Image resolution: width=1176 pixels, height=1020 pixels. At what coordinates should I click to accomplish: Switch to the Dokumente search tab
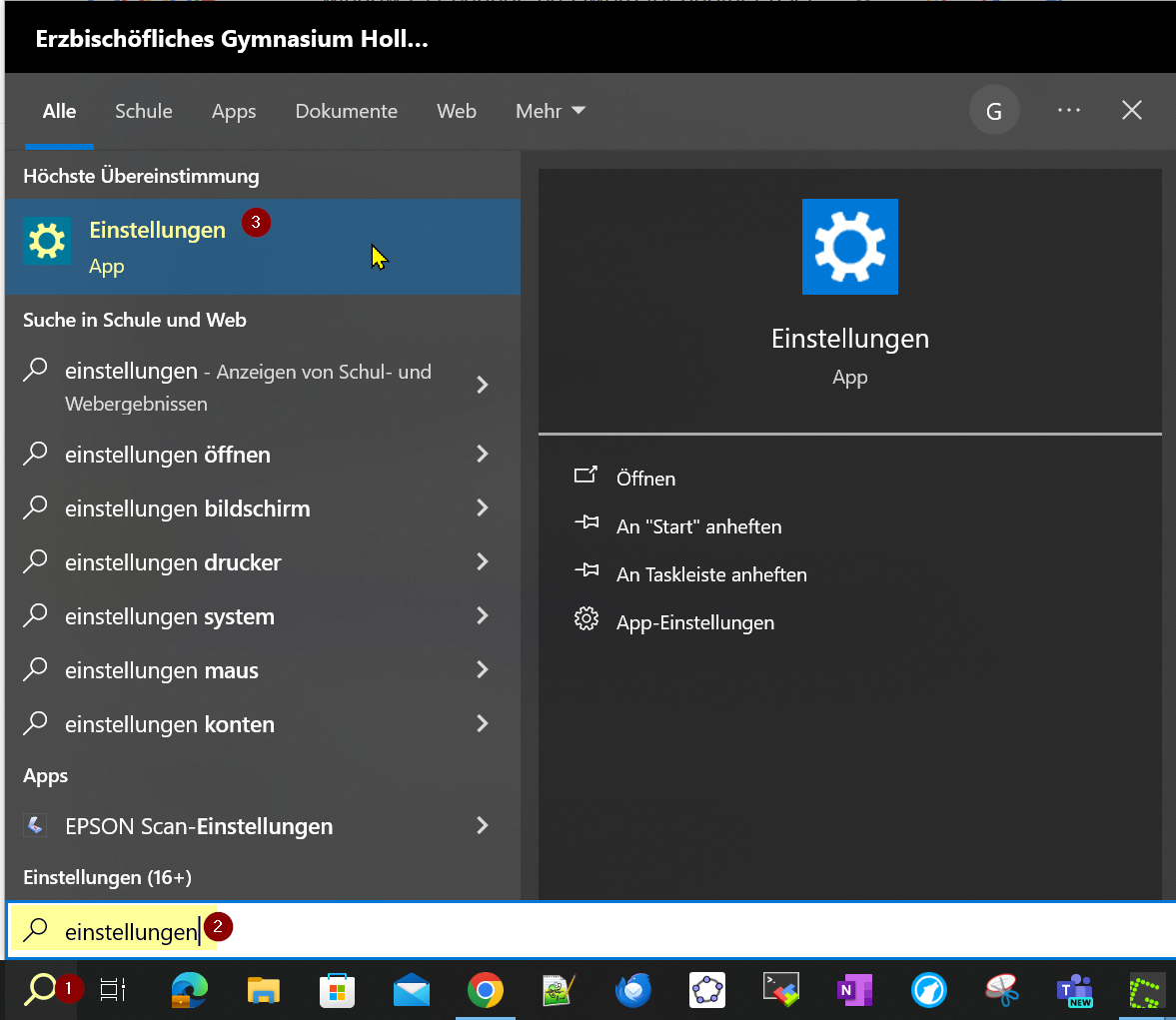(x=346, y=111)
